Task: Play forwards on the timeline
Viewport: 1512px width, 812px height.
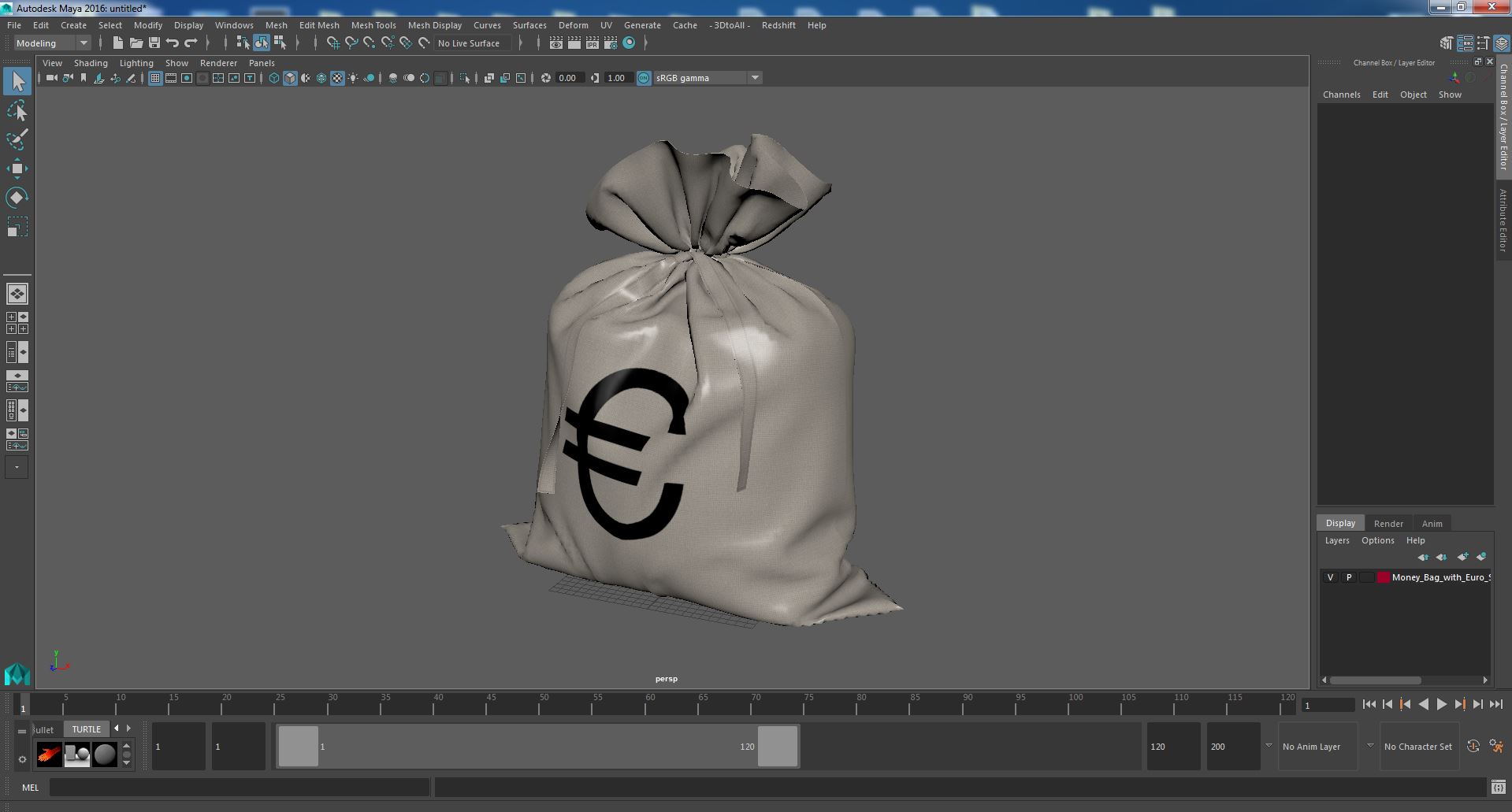Action: [x=1441, y=705]
